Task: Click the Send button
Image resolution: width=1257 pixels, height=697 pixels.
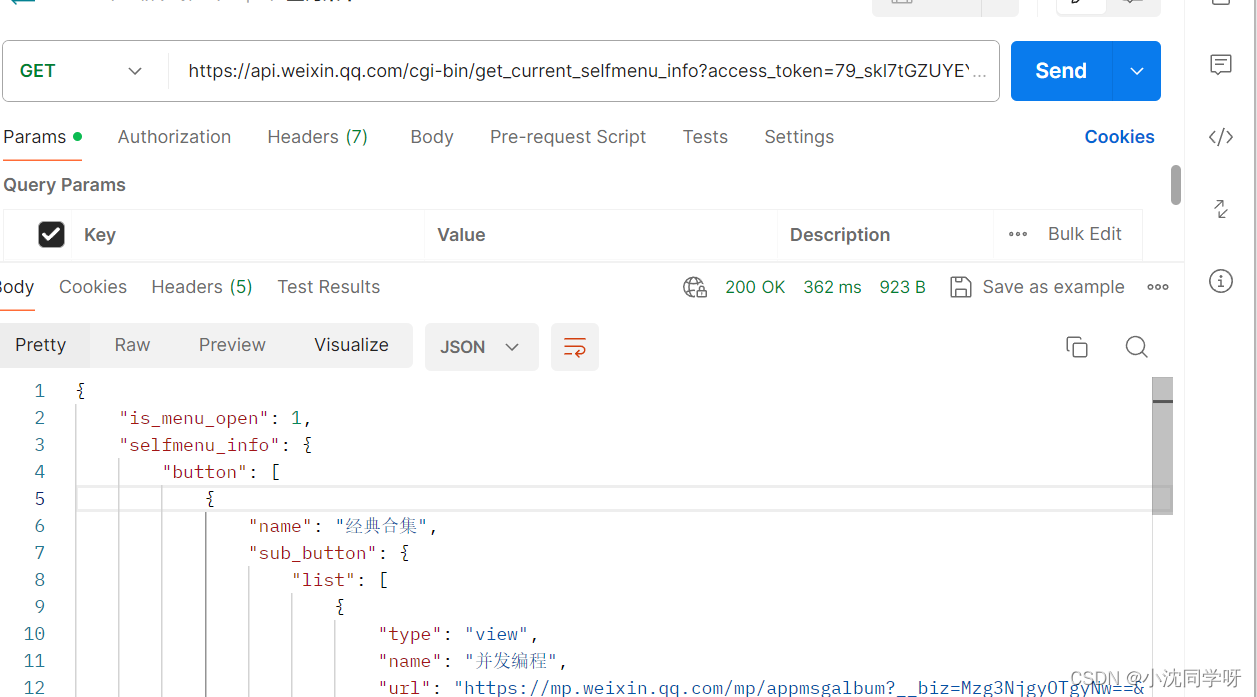Action: (x=1061, y=71)
